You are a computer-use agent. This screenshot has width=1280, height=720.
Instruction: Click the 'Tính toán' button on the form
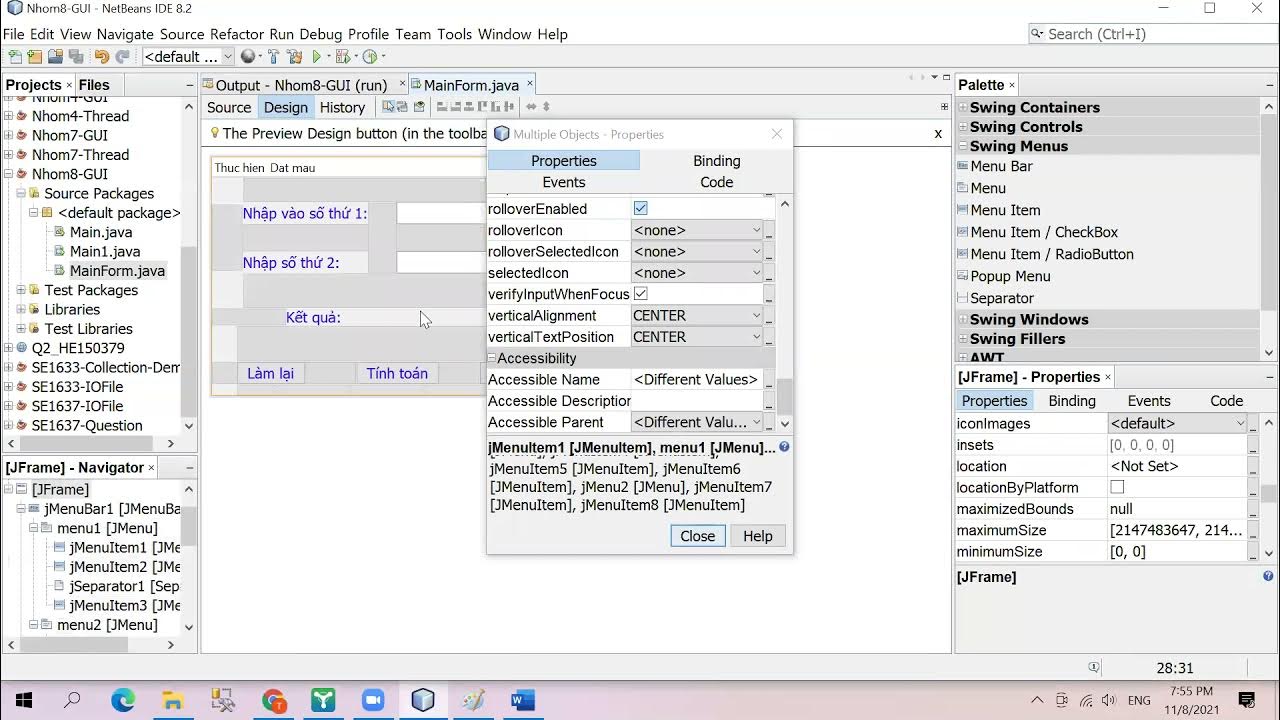(397, 373)
